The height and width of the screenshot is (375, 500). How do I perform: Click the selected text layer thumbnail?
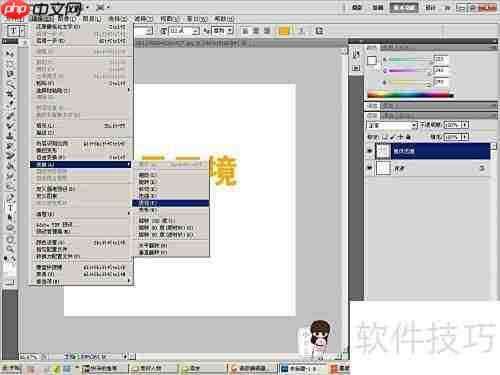(383, 151)
